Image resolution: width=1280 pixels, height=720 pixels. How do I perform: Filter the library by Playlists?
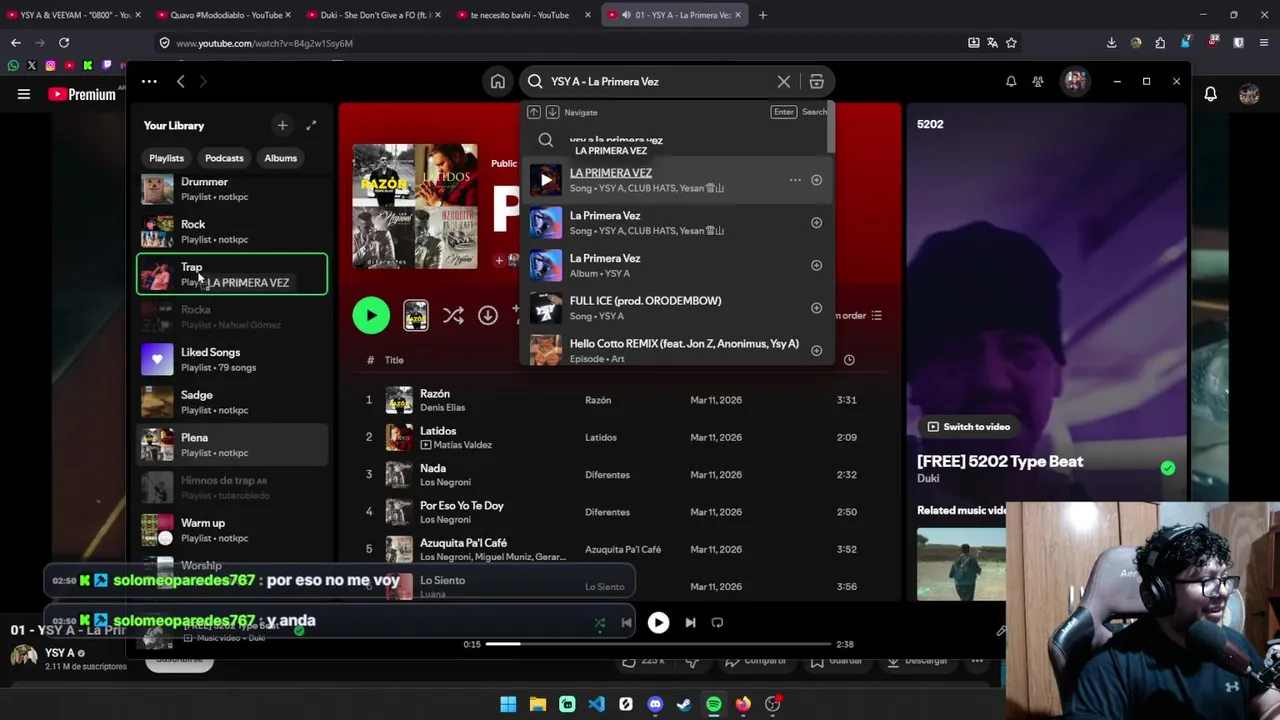click(x=166, y=158)
